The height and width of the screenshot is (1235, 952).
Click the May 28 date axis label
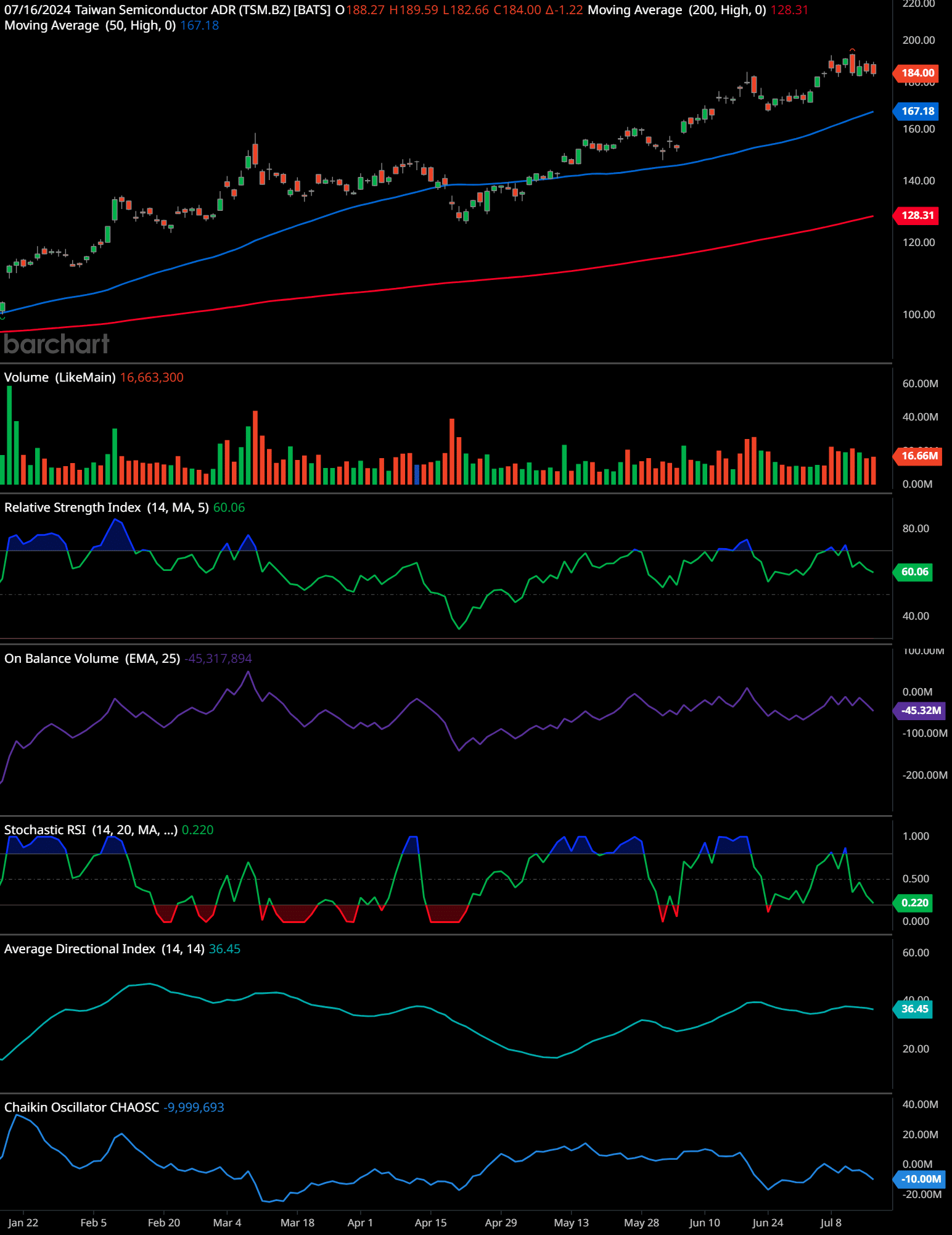(641, 1223)
